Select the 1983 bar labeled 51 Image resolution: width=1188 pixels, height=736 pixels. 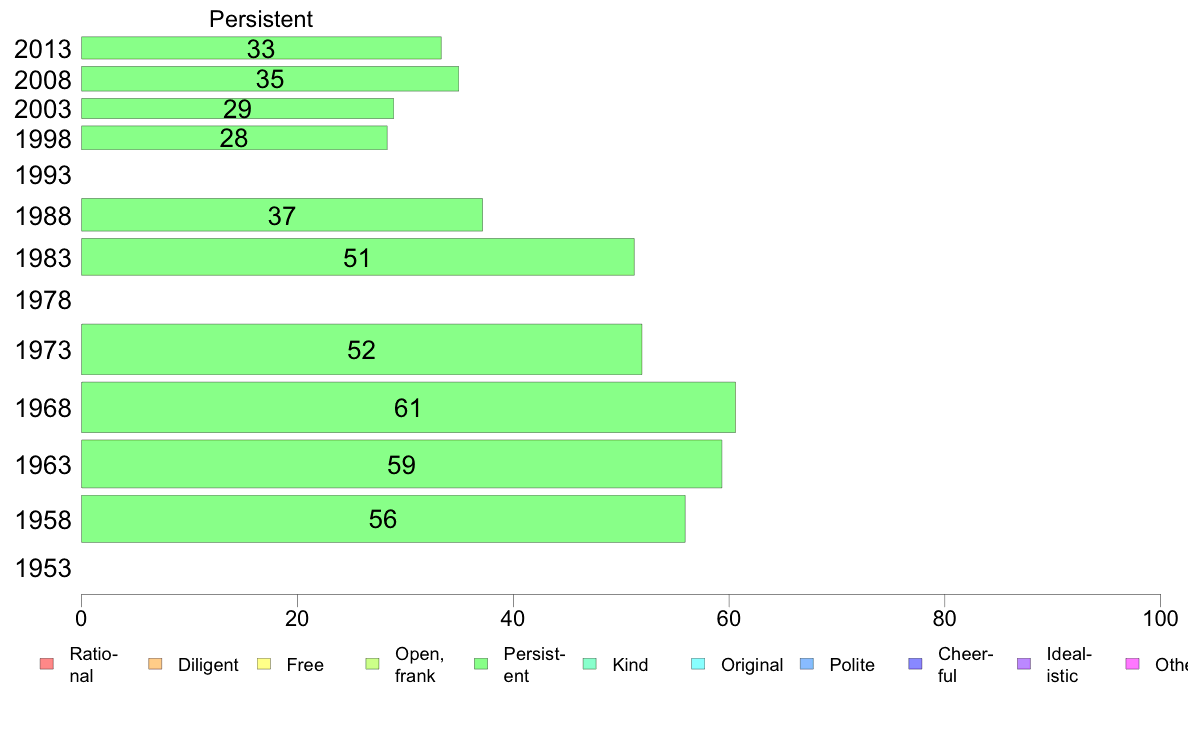click(x=358, y=257)
